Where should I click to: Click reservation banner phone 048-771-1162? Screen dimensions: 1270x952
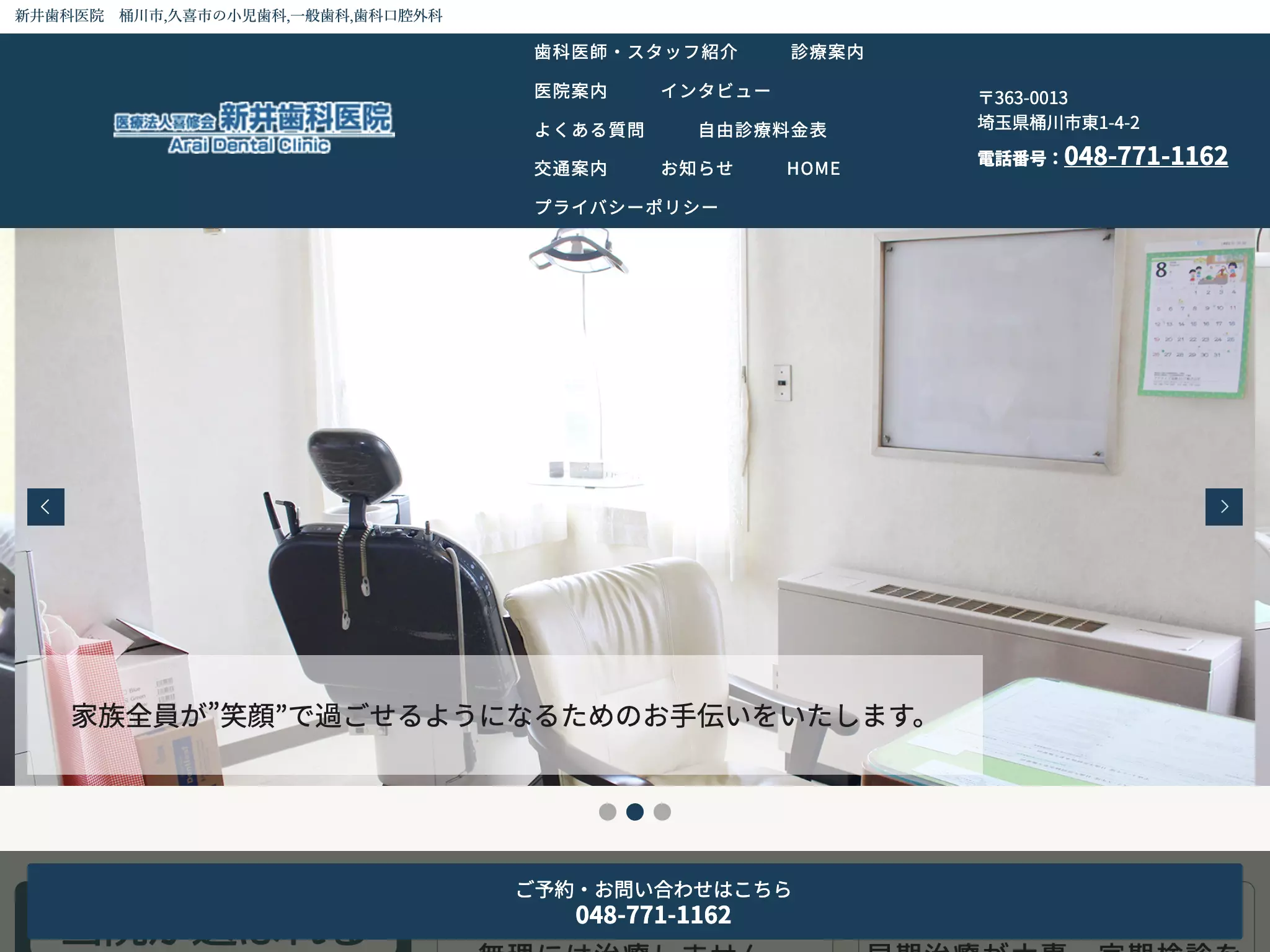[653, 915]
